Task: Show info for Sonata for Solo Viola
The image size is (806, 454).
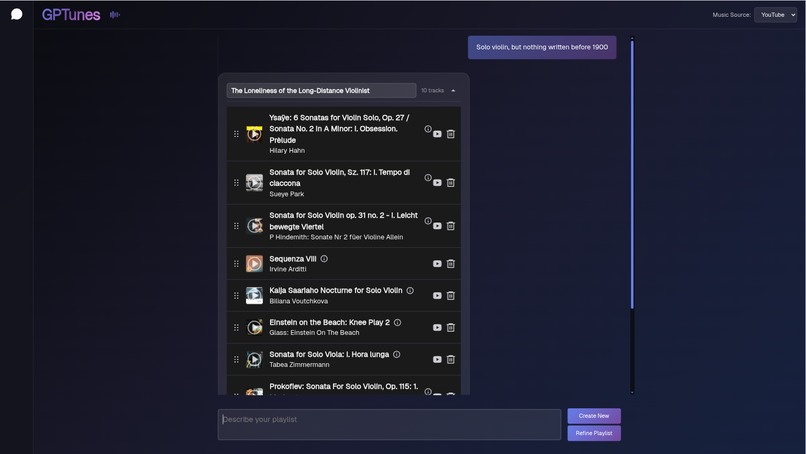Action: tap(397, 355)
